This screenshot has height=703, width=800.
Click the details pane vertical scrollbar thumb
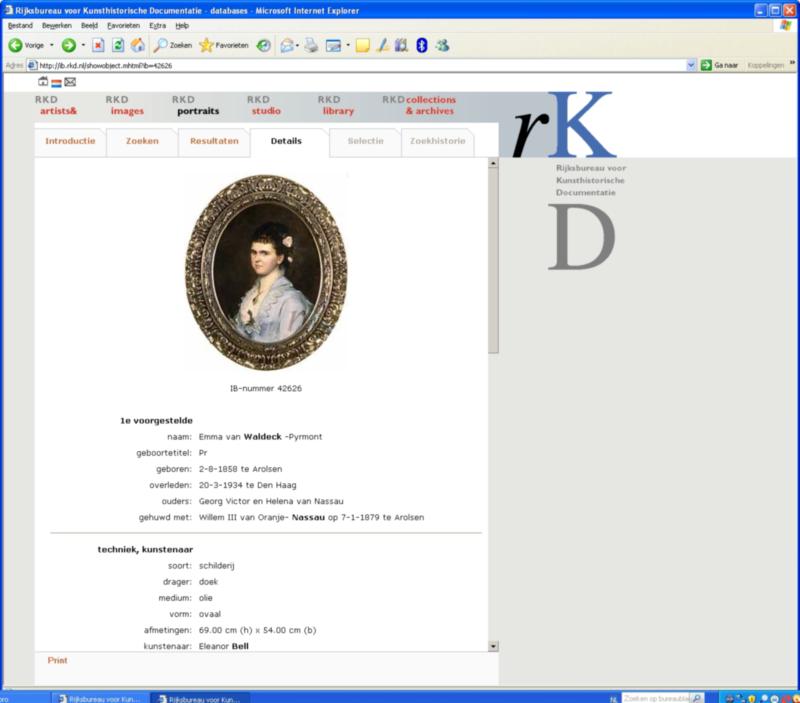coord(493,261)
